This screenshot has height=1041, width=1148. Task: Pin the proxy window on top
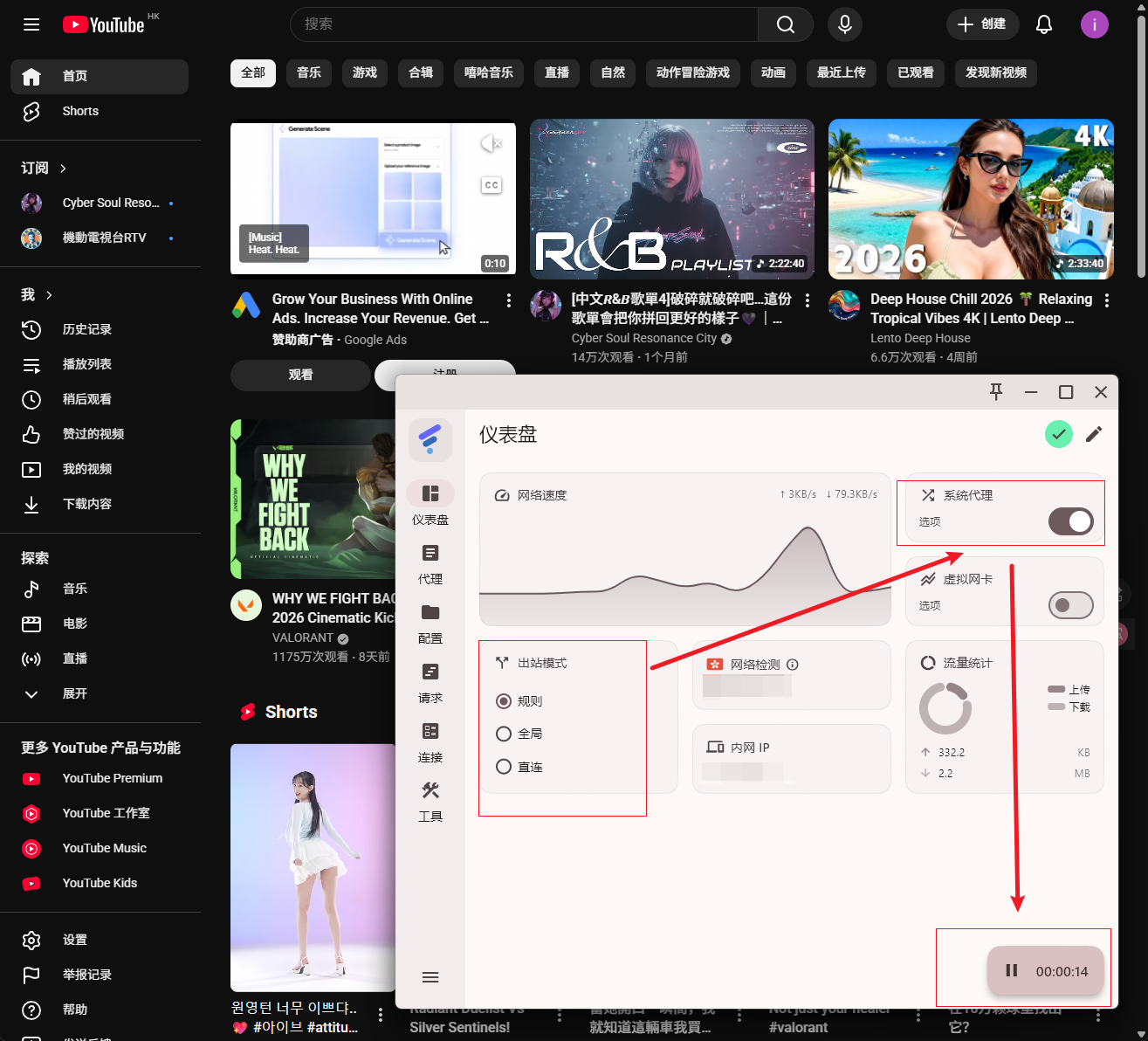(x=996, y=392)
